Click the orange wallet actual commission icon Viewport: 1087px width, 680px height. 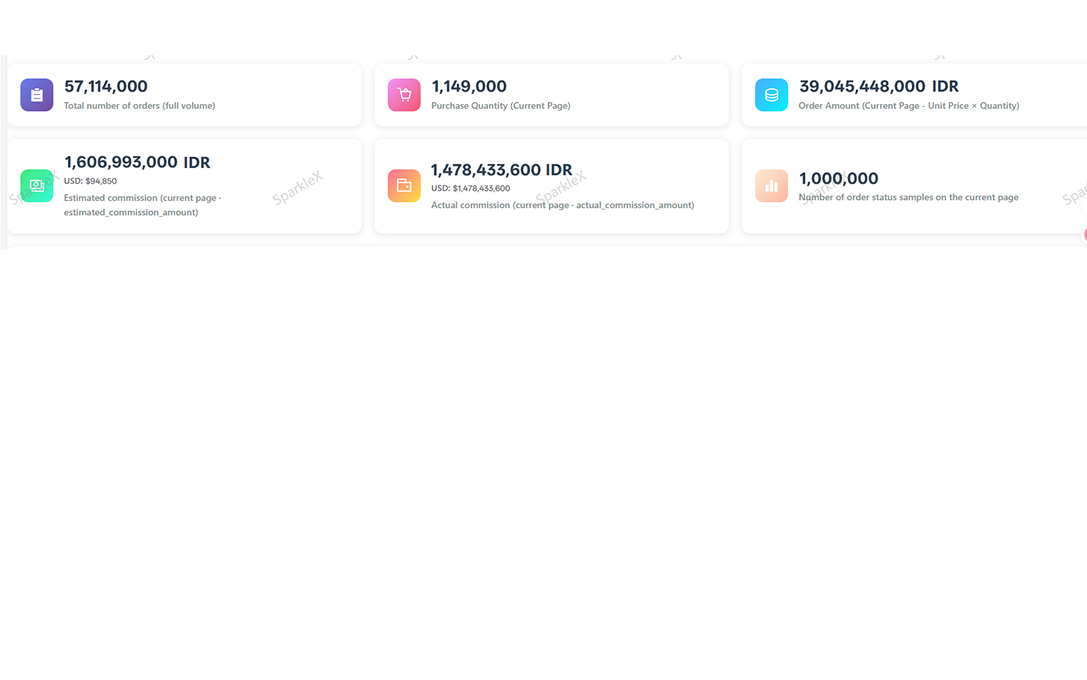tap(404, 186)
